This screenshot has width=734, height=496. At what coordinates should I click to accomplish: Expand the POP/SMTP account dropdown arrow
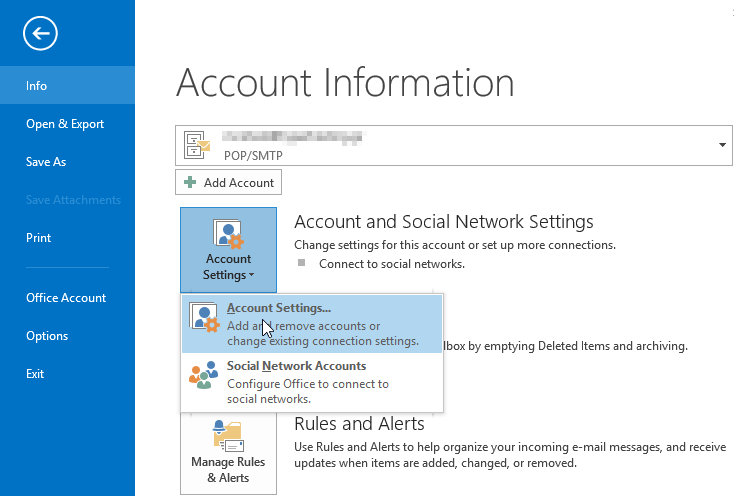pyautogui.click(x=722, y=145)
